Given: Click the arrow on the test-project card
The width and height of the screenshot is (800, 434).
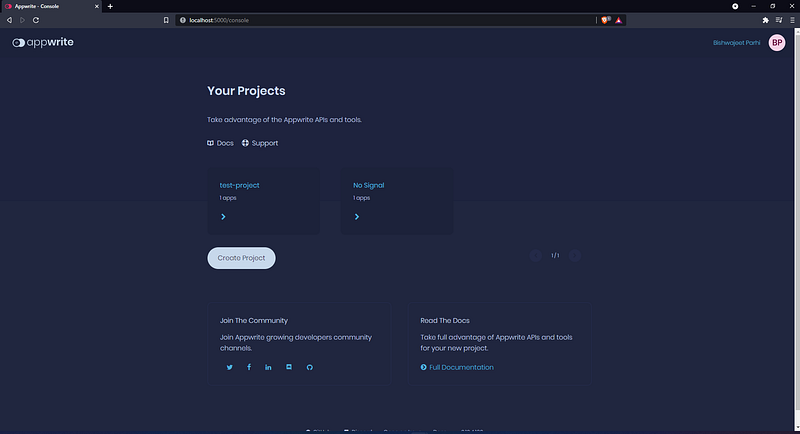Looking at the screenshot, I should coord(223,217).
